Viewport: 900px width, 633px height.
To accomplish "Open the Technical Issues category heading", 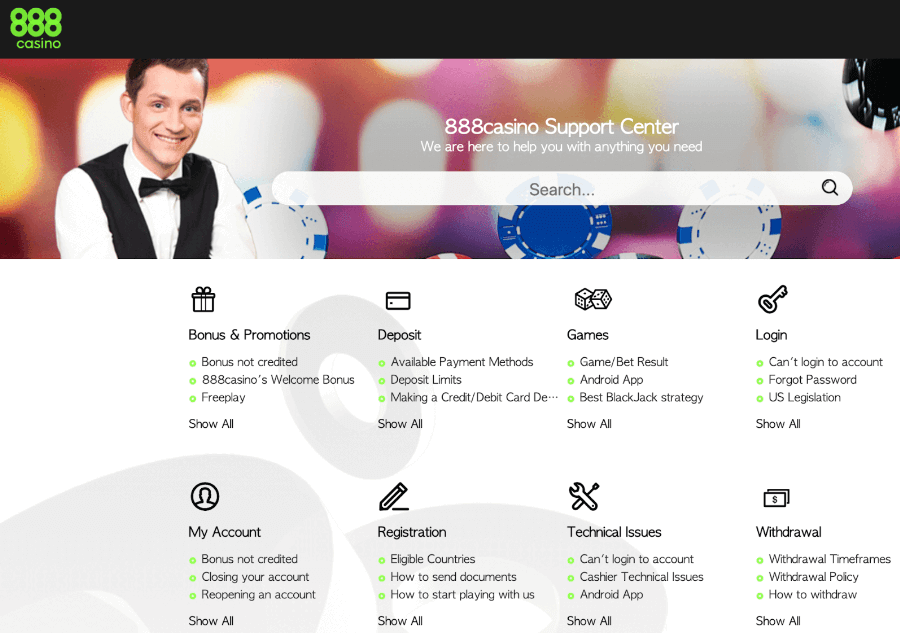I will (614, 532).
